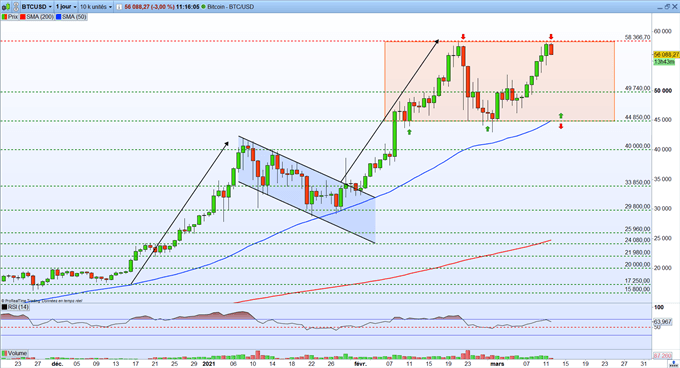Click the 15 800,00 level label

click(638, 290)
